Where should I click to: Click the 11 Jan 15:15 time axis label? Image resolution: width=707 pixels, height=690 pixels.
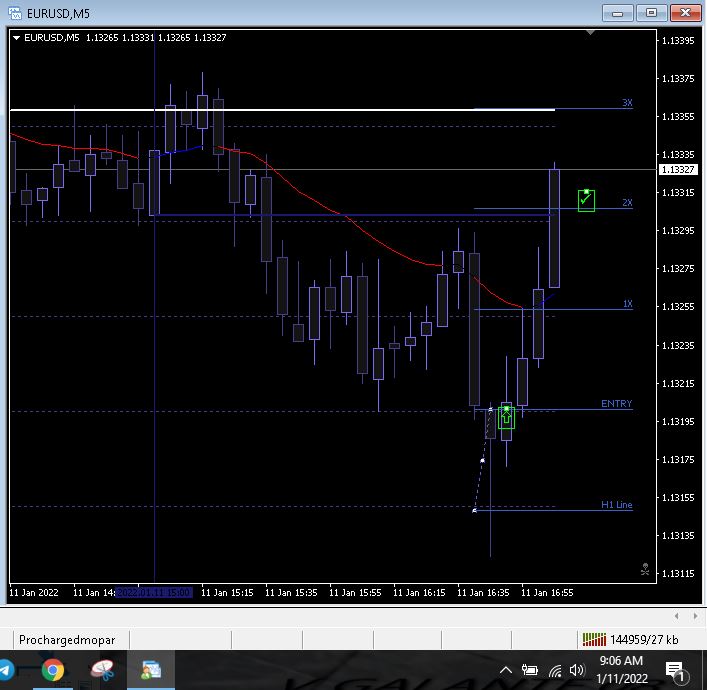click(x=227, y=593)
